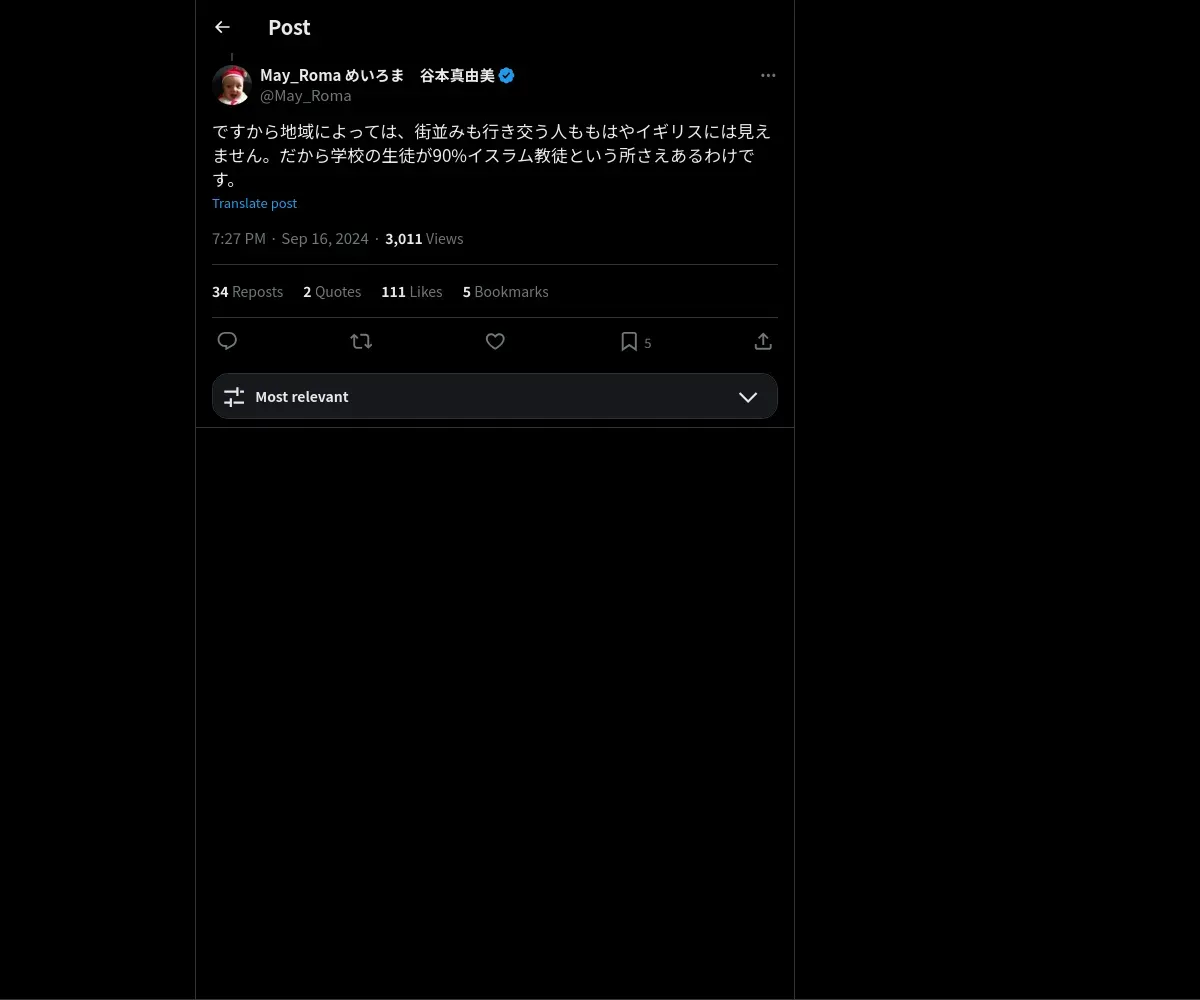Toggle the bookmark icon on post

pos(629,341)
